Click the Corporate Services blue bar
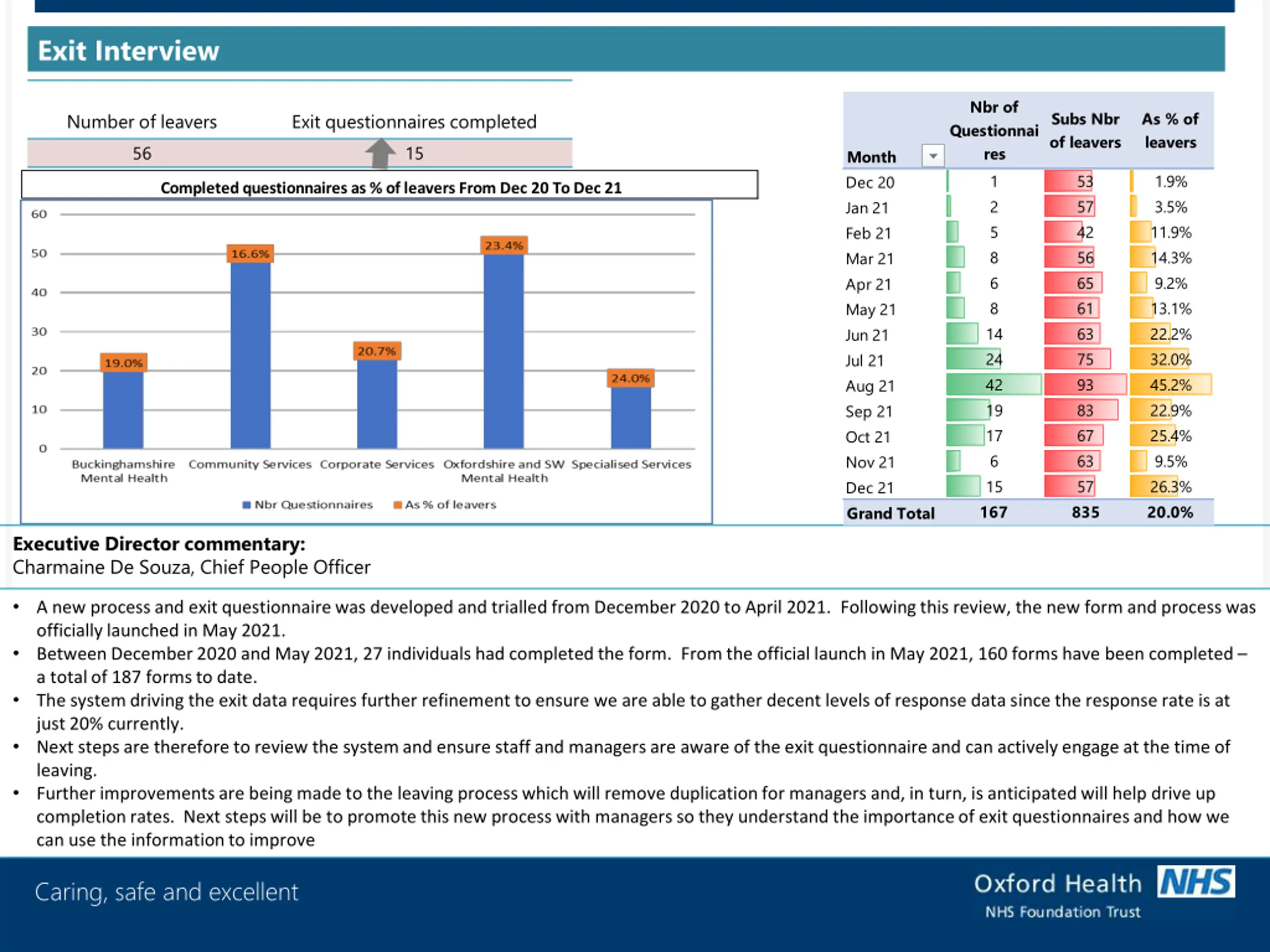The width and height of the screenshot is (1270, 952). 377,404
